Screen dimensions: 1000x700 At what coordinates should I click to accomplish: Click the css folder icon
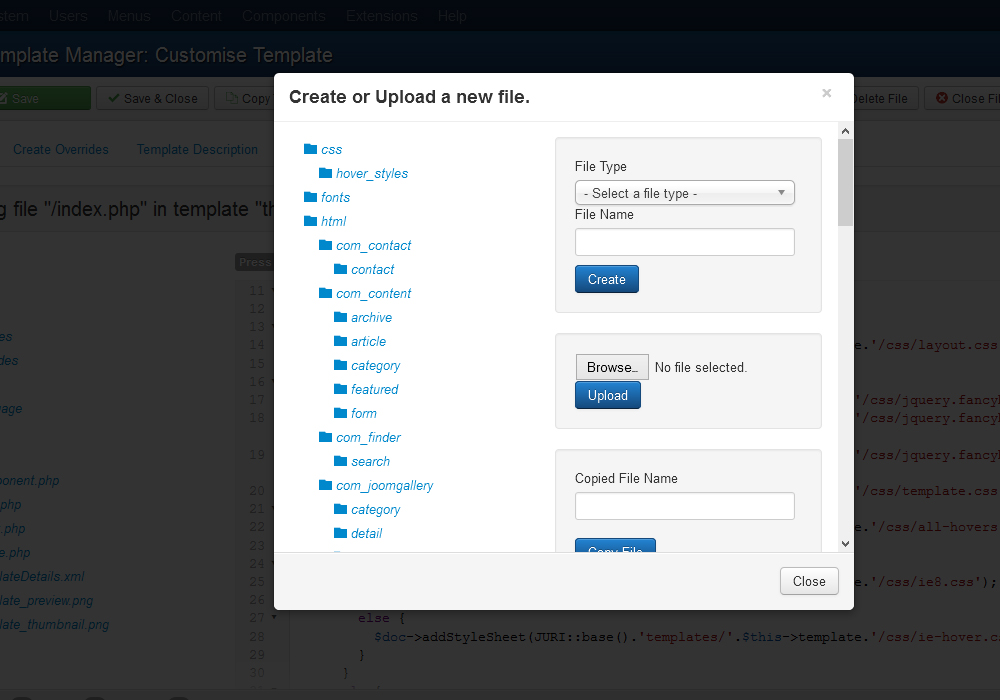pyautogui.click(x=311, y=147)
